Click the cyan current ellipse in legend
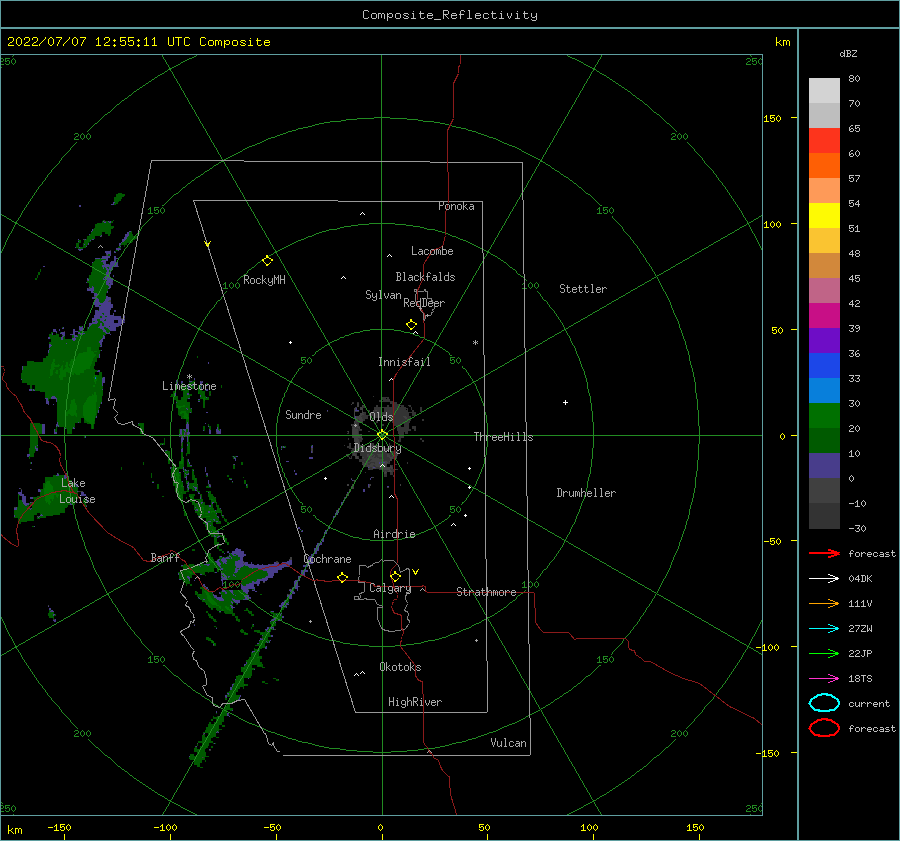Screen dimensions: 900x841 click(824, 703)
